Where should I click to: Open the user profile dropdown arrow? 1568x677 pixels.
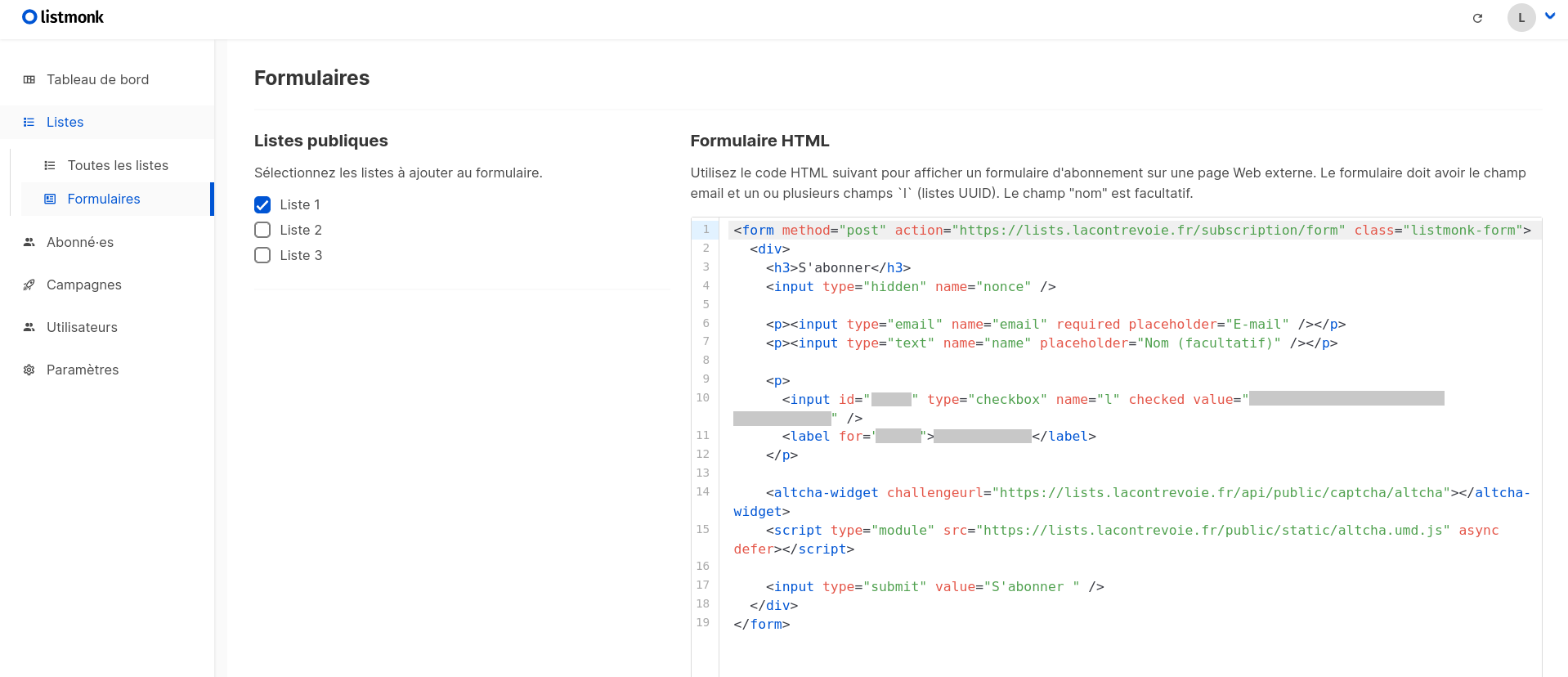1549,16
